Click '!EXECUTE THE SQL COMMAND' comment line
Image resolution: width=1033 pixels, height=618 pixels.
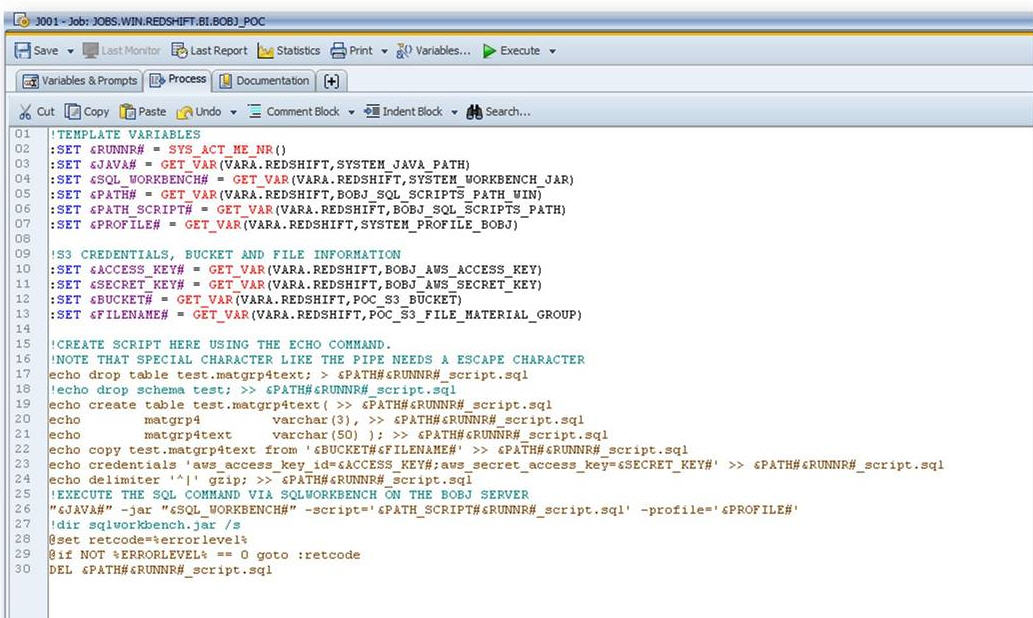289,495
